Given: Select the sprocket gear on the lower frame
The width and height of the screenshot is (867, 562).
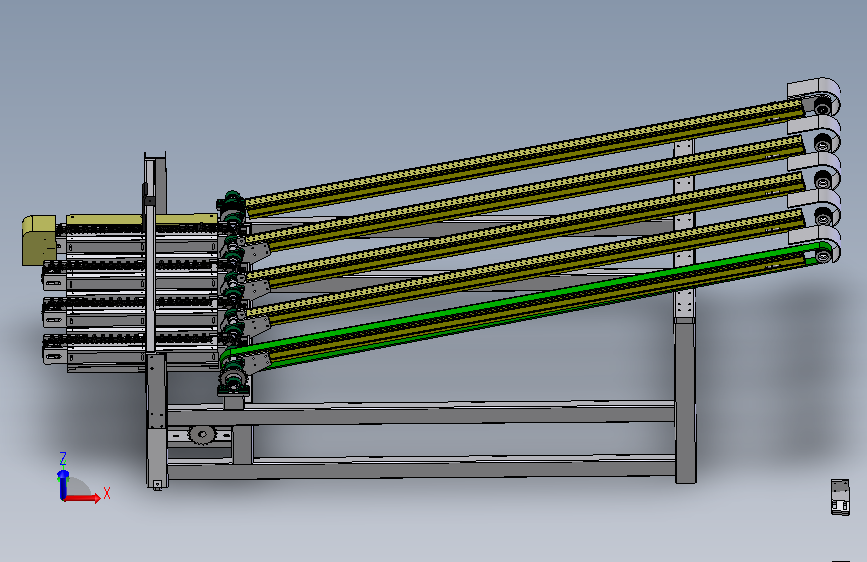Looking at the screenshot, I should [x=201, y=434].
